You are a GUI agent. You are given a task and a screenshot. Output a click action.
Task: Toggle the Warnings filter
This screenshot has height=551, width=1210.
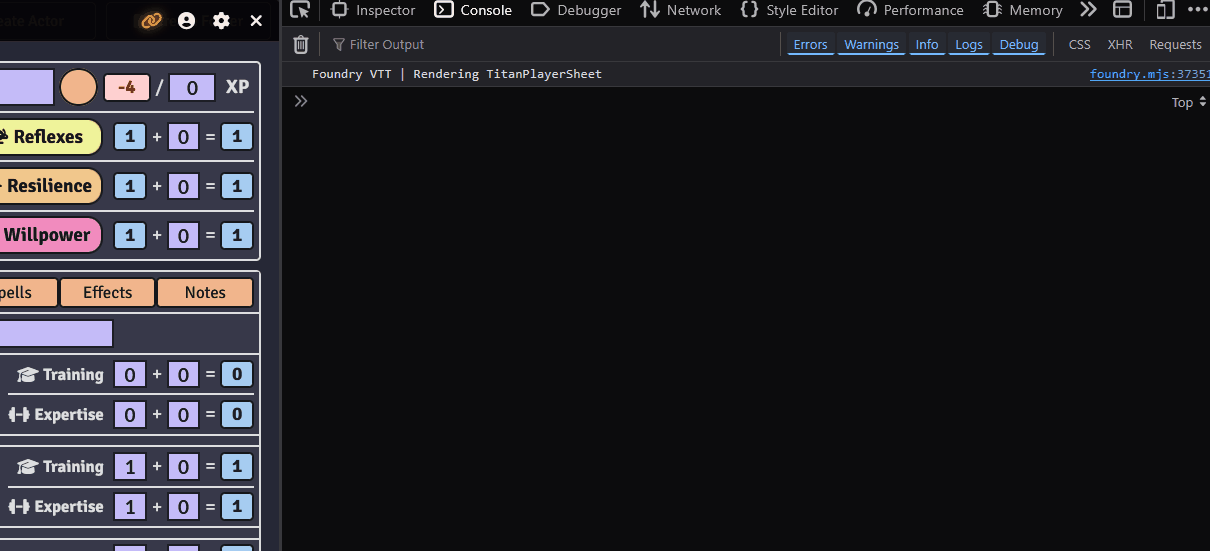(x=871, y=44)
